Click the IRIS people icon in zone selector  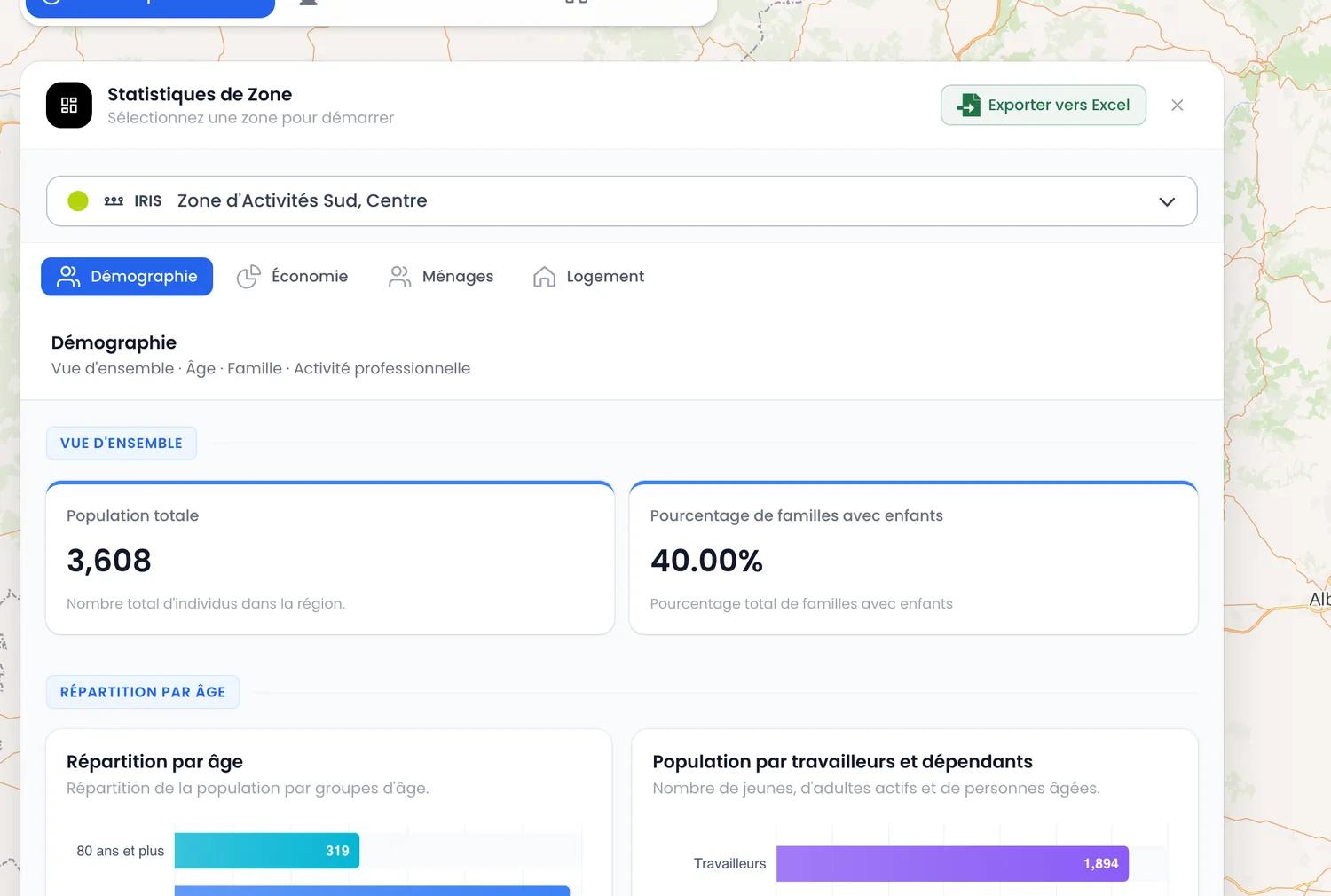click(114, 201)
